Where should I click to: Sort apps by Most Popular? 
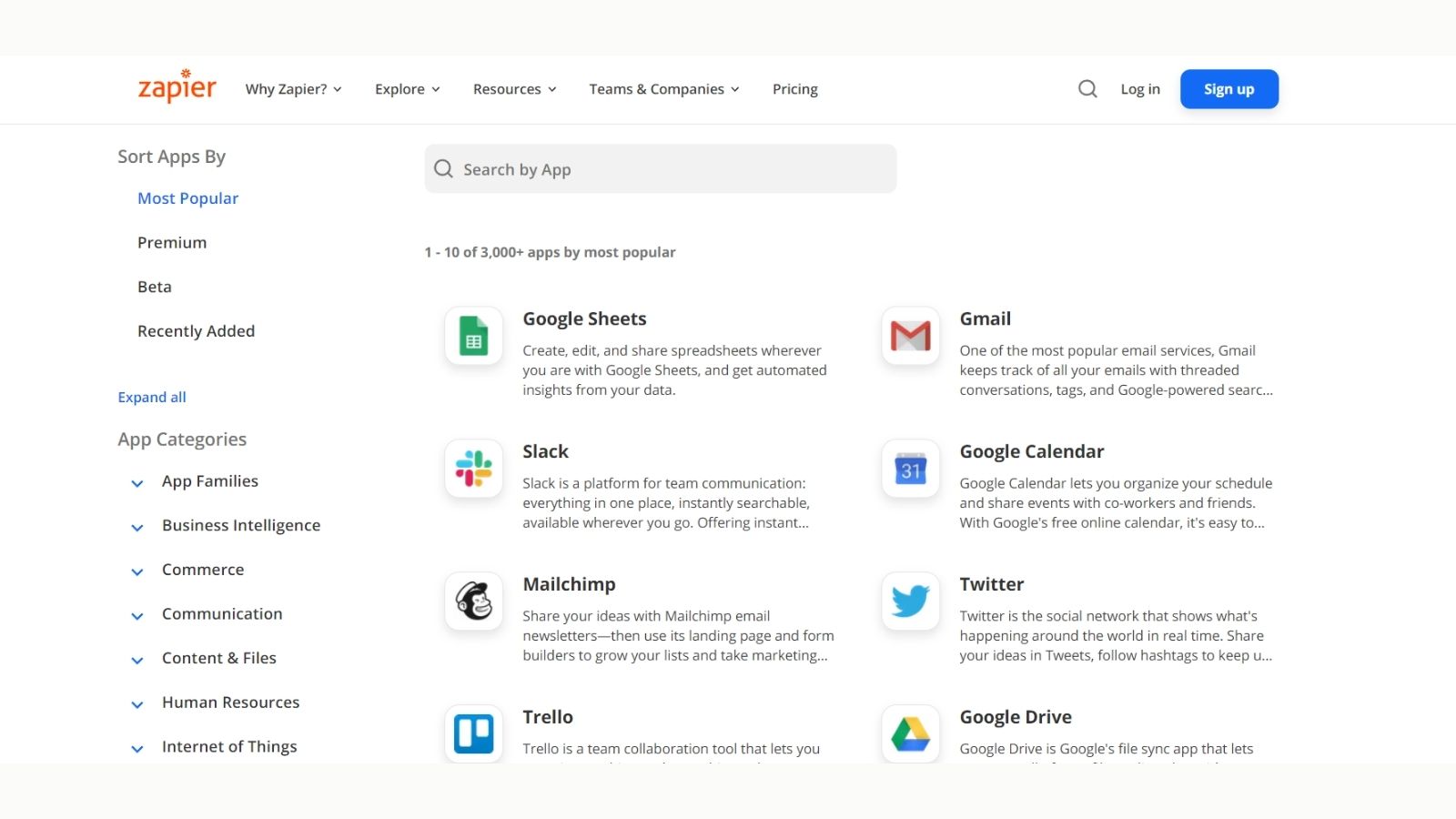pyautogui.click(x=187, y=198)
